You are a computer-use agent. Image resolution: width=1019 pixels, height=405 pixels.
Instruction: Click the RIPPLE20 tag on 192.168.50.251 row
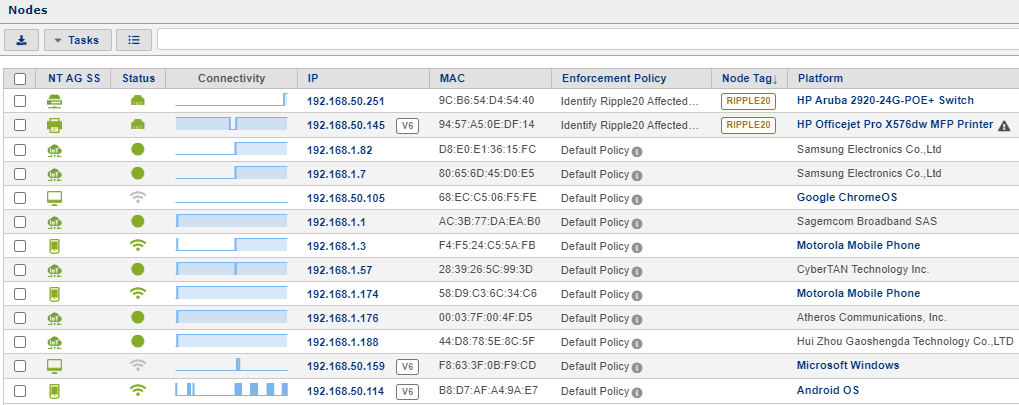(748, 101)
